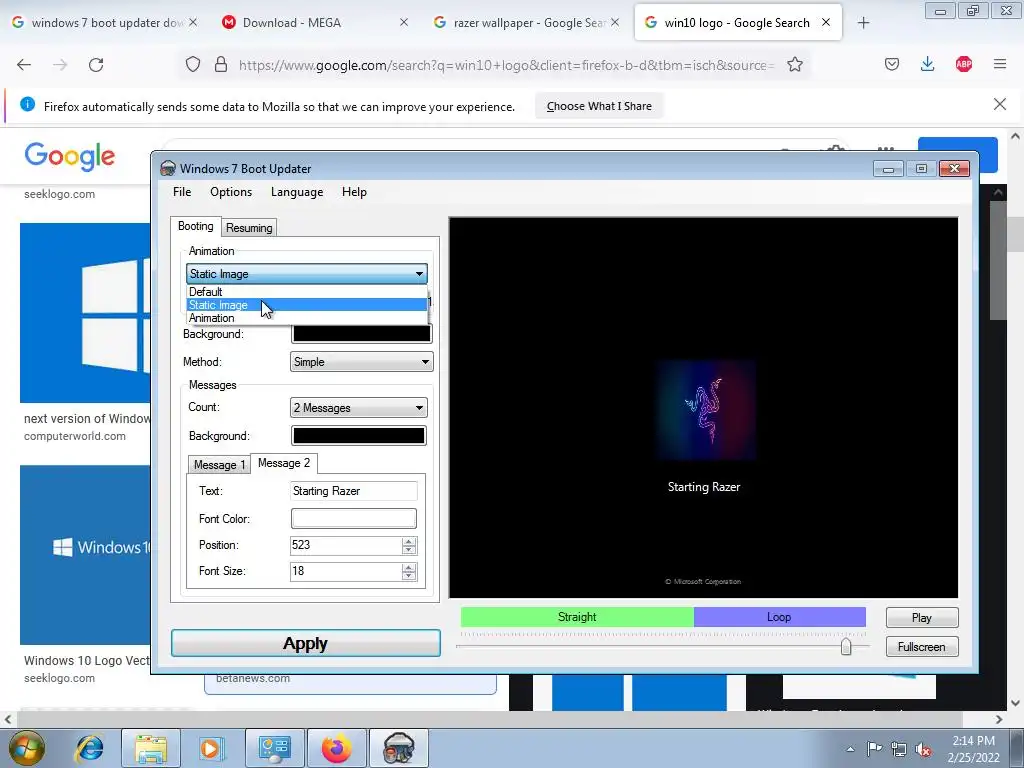Screen dimensions: 1024x768
Task: Click the padlock site info icon
Action: 221,65
